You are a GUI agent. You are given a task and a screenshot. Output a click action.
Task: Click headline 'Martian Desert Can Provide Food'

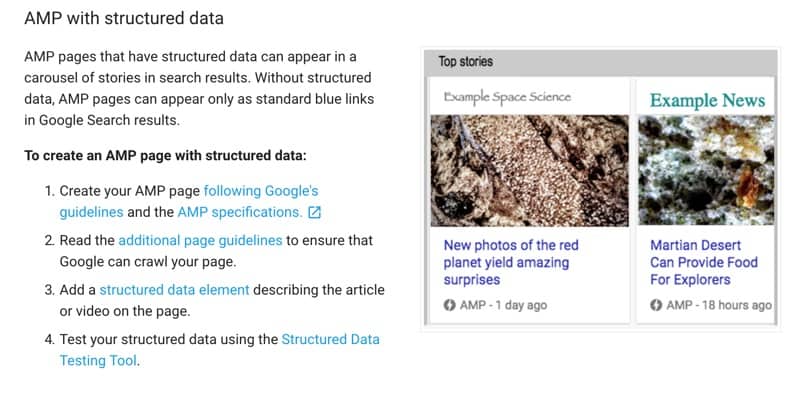pos(704,262)
